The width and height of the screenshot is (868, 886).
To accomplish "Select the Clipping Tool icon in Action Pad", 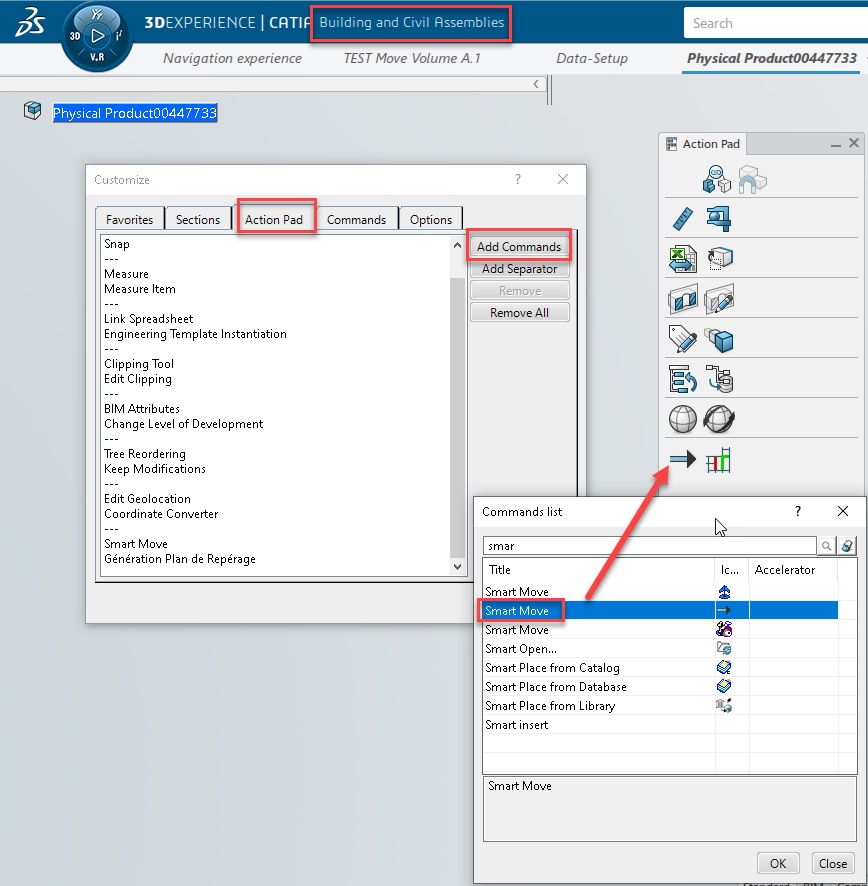I will tap(683, 299).
